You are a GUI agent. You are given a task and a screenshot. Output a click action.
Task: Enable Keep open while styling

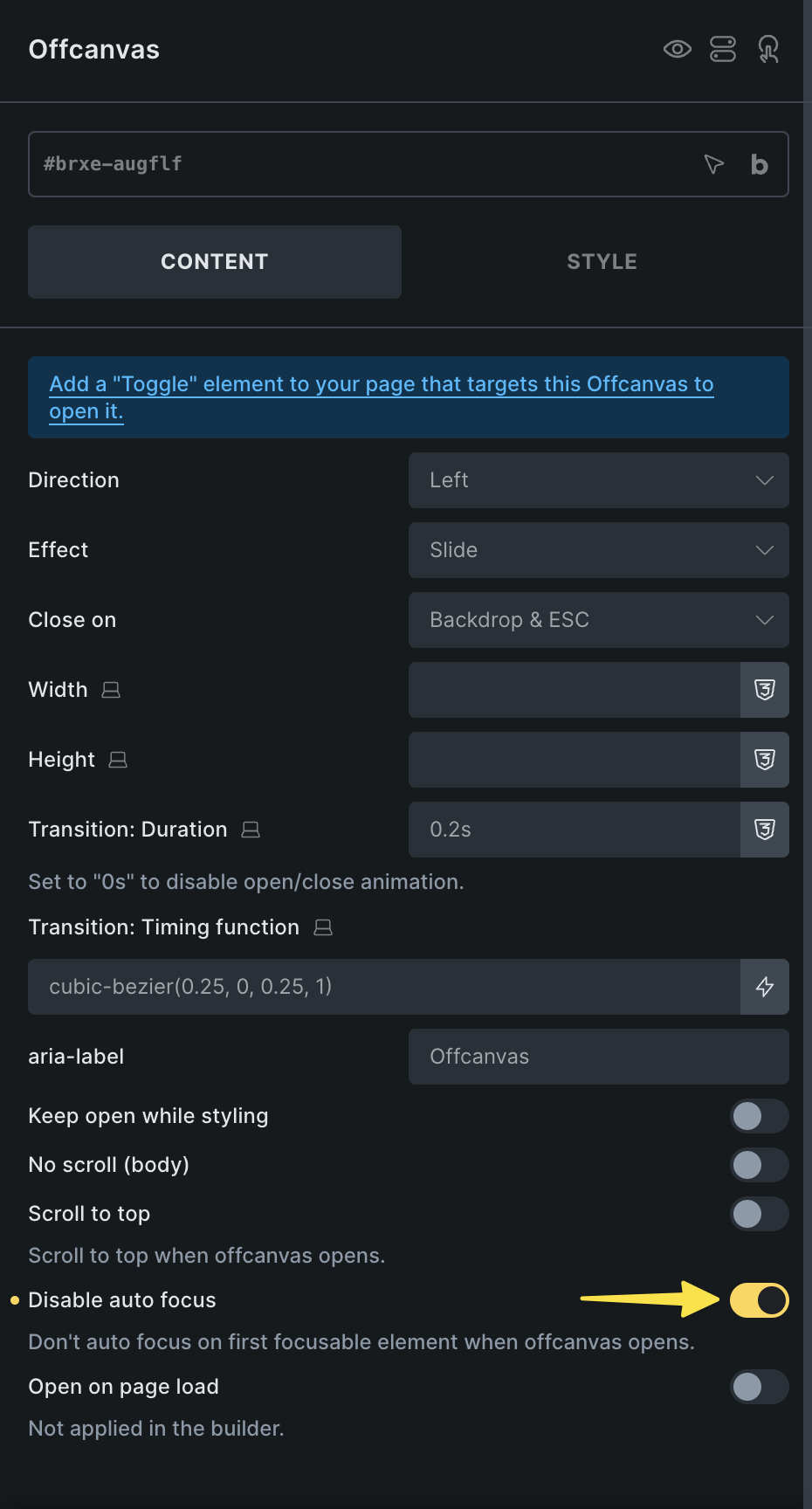point(760,1116)
